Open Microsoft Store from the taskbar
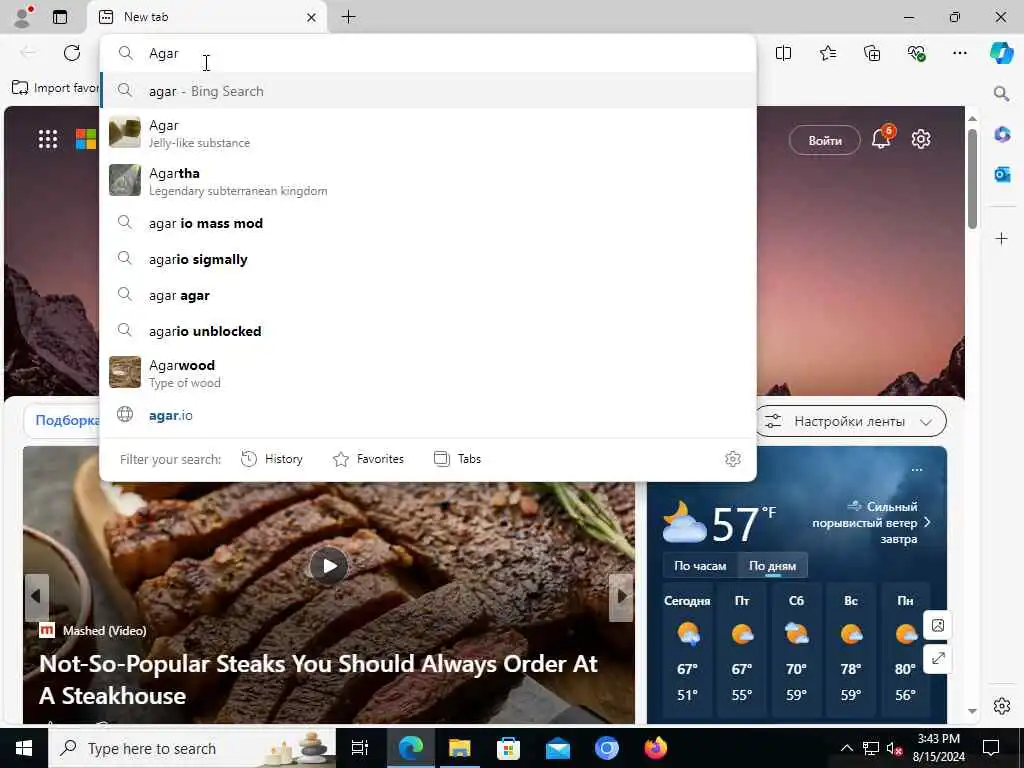This screenshot has width=1024, height=768. coord(508,748)
